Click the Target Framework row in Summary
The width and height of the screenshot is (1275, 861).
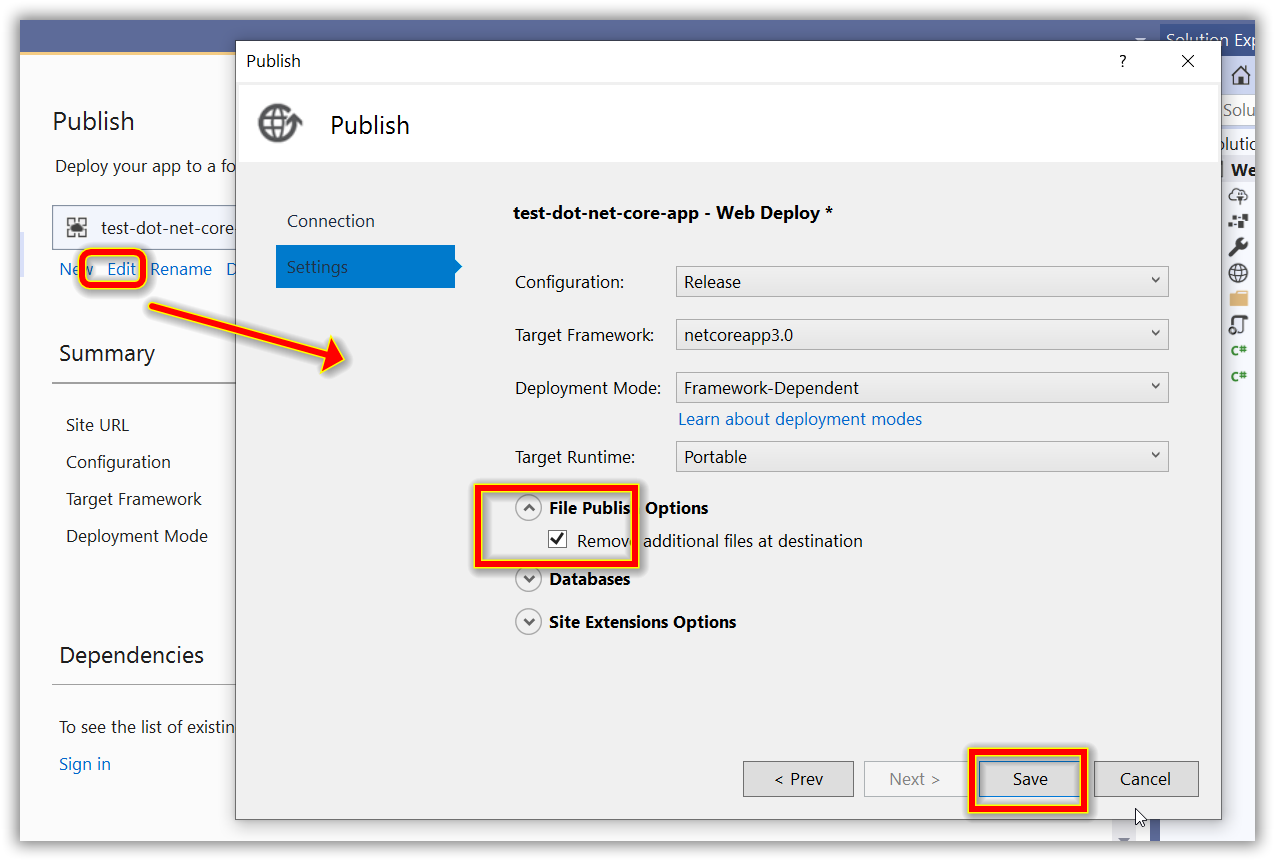[134, 499]
